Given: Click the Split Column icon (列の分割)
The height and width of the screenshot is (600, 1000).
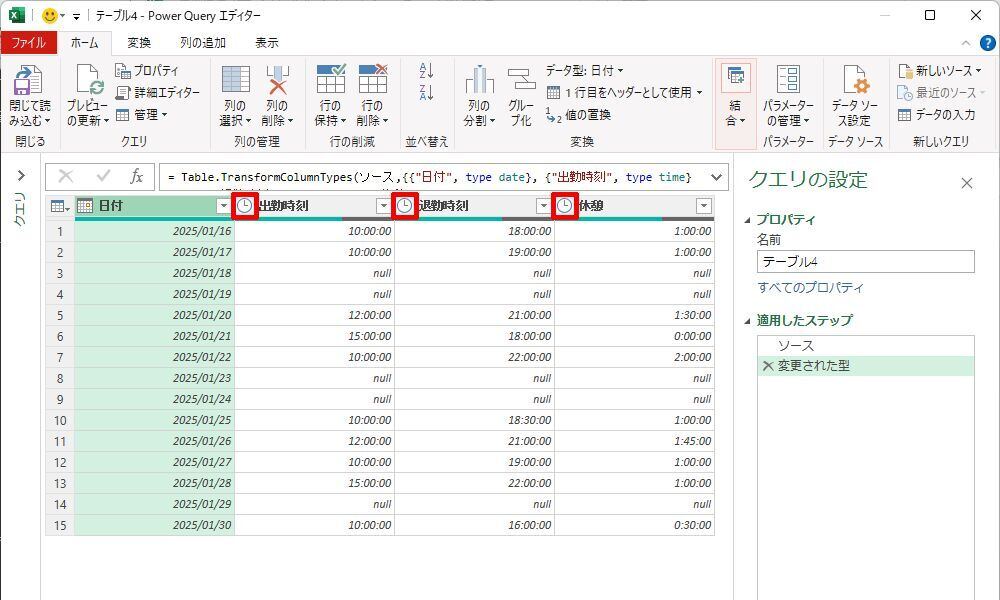Looking at the screenshot, I should point(479,80).
